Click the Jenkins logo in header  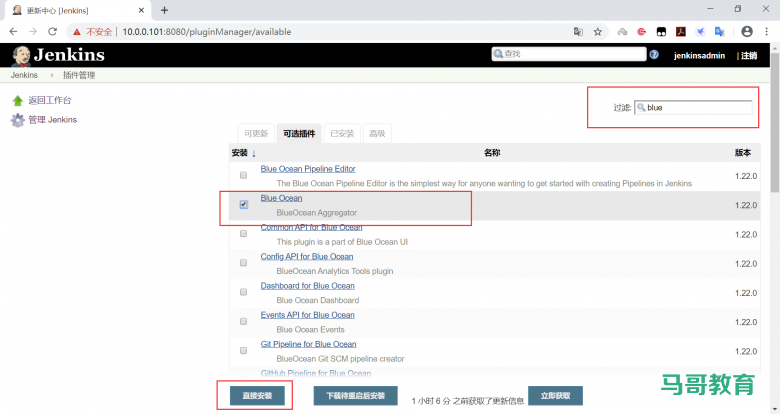(58, 55)
